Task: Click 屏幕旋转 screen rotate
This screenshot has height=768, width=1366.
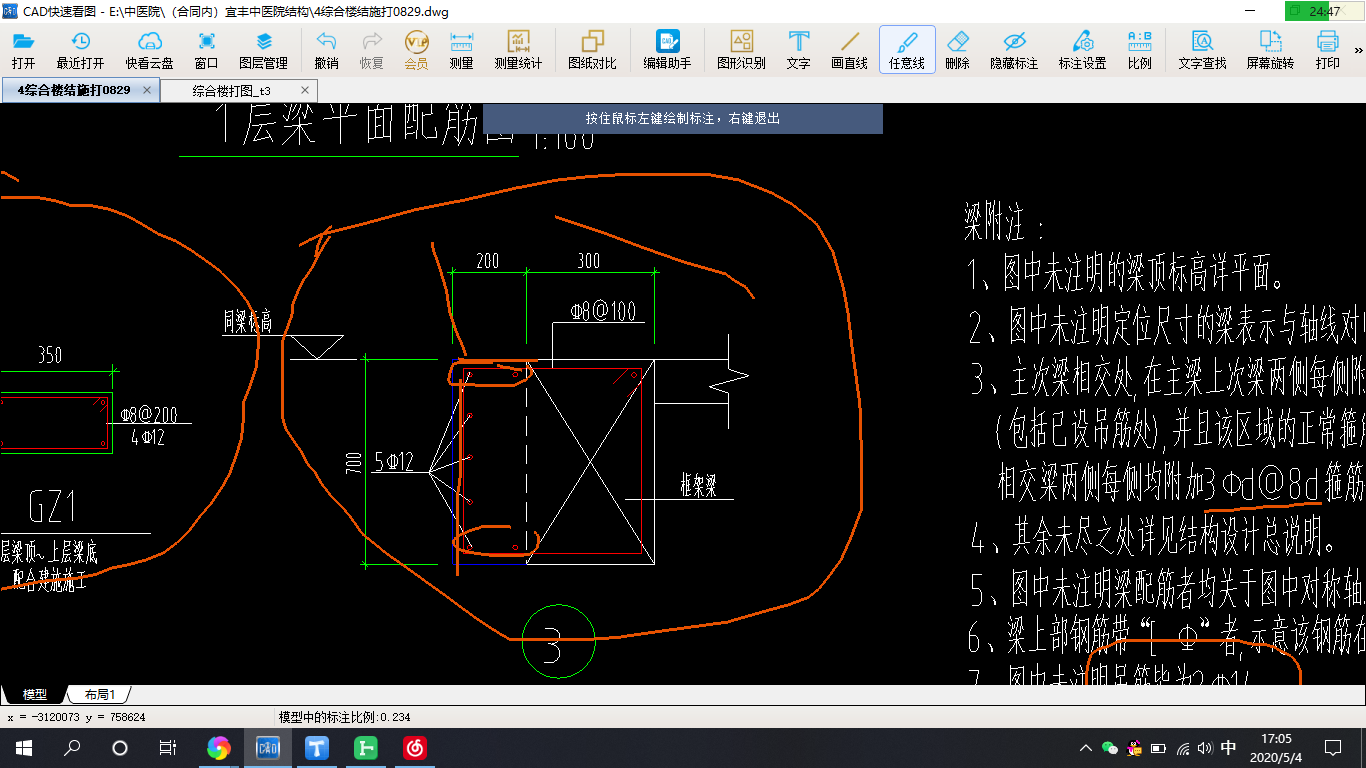Action: 1270,49
